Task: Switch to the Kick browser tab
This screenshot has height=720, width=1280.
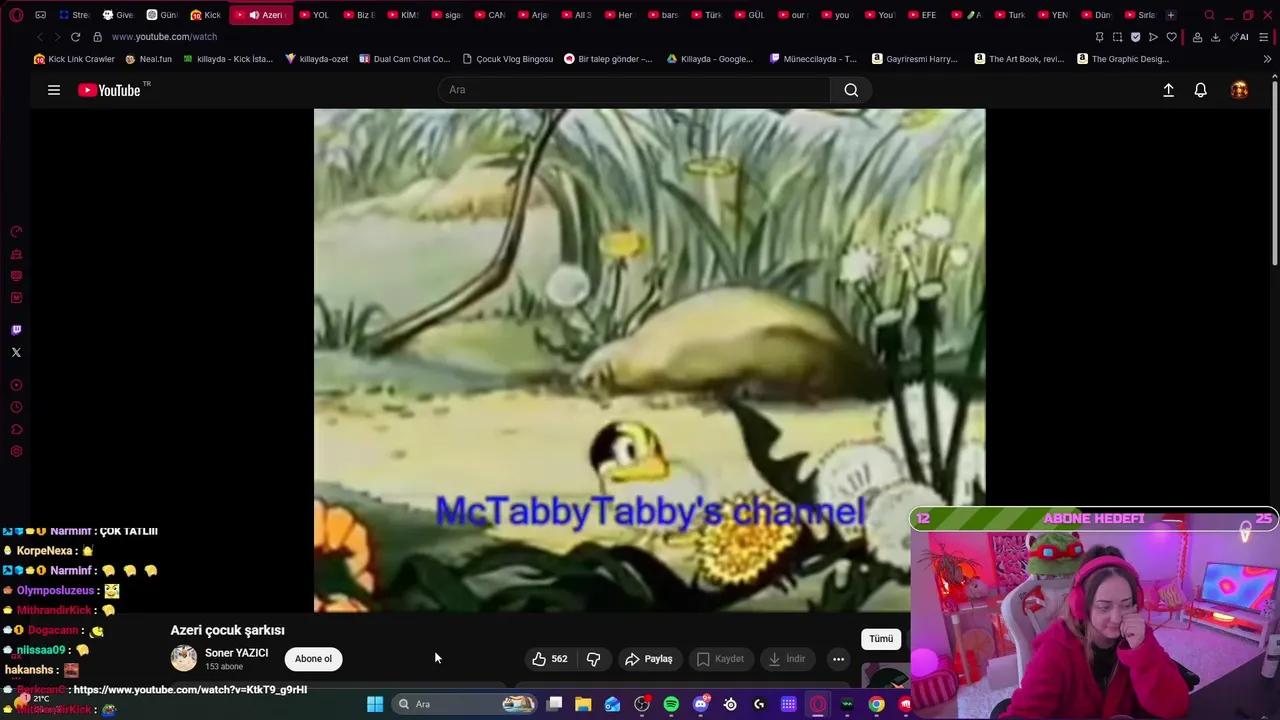Action: (x=205, y=15)
